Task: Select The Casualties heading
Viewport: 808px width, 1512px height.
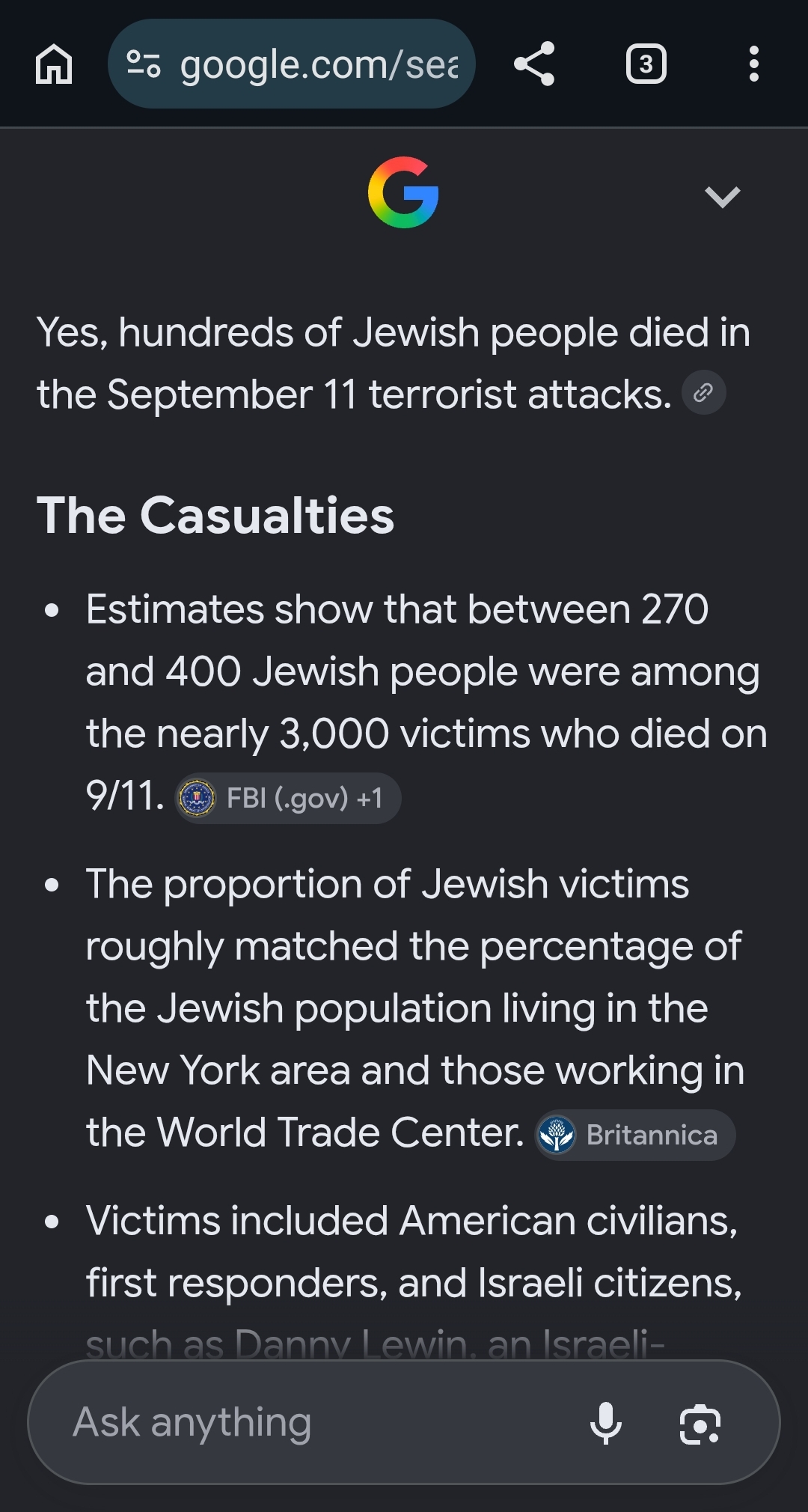Action: (x=215, y=516)
